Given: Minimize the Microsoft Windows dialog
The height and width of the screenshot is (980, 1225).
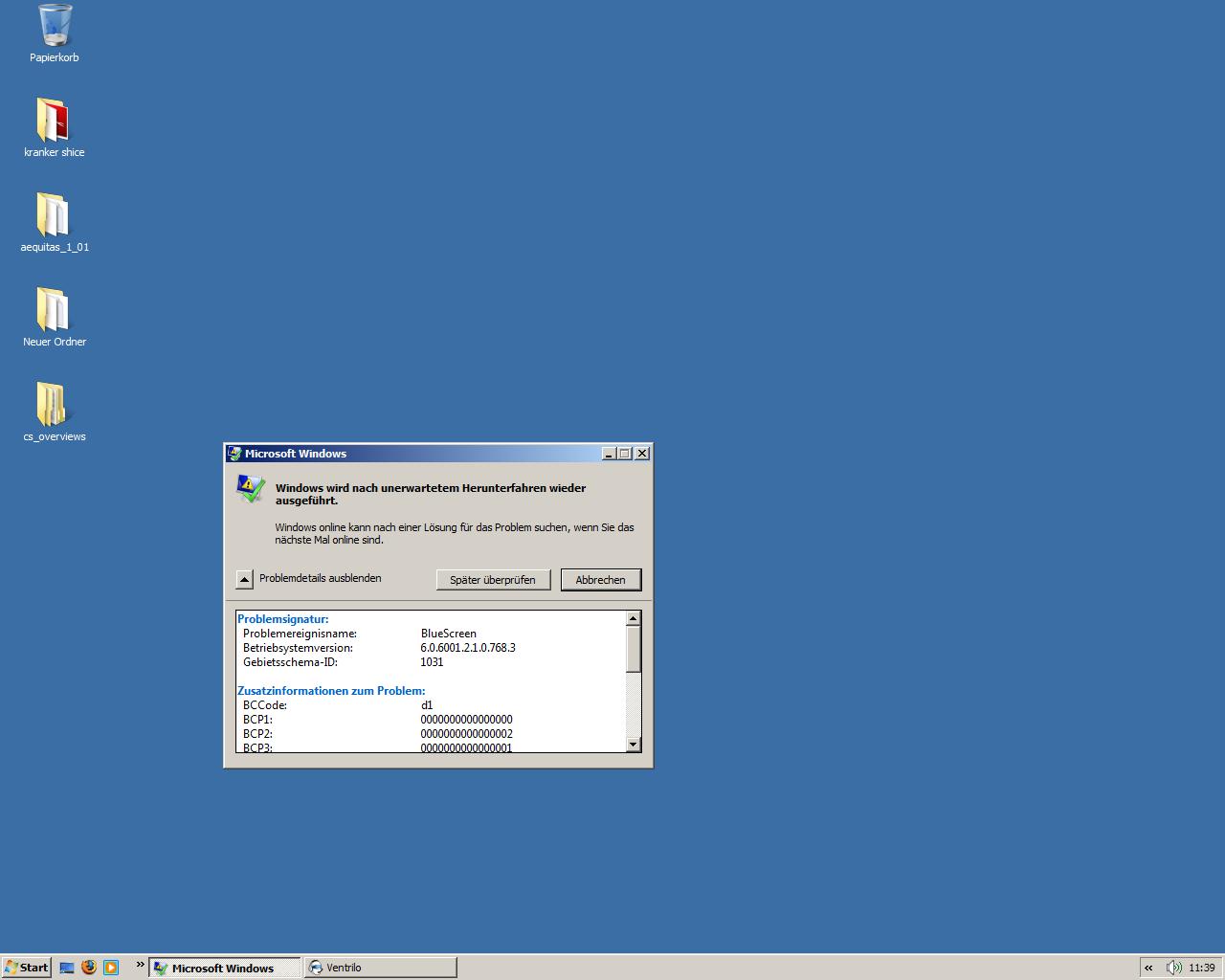Looking at the screenshot, I should 609,454.
